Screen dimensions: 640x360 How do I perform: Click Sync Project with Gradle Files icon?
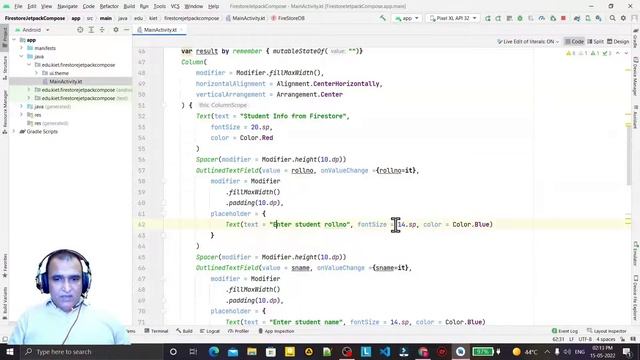pos(577,18)
